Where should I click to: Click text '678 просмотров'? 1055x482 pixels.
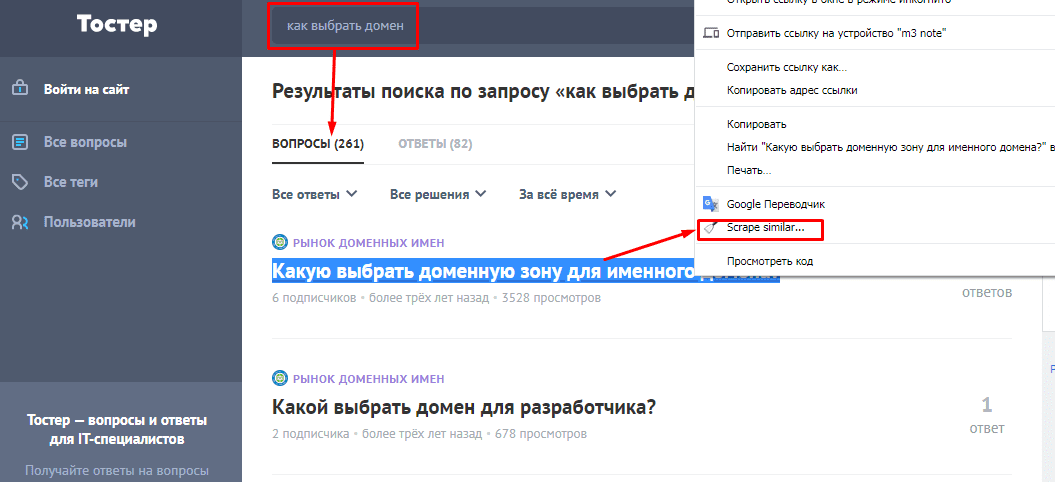(x=541, y=434)
